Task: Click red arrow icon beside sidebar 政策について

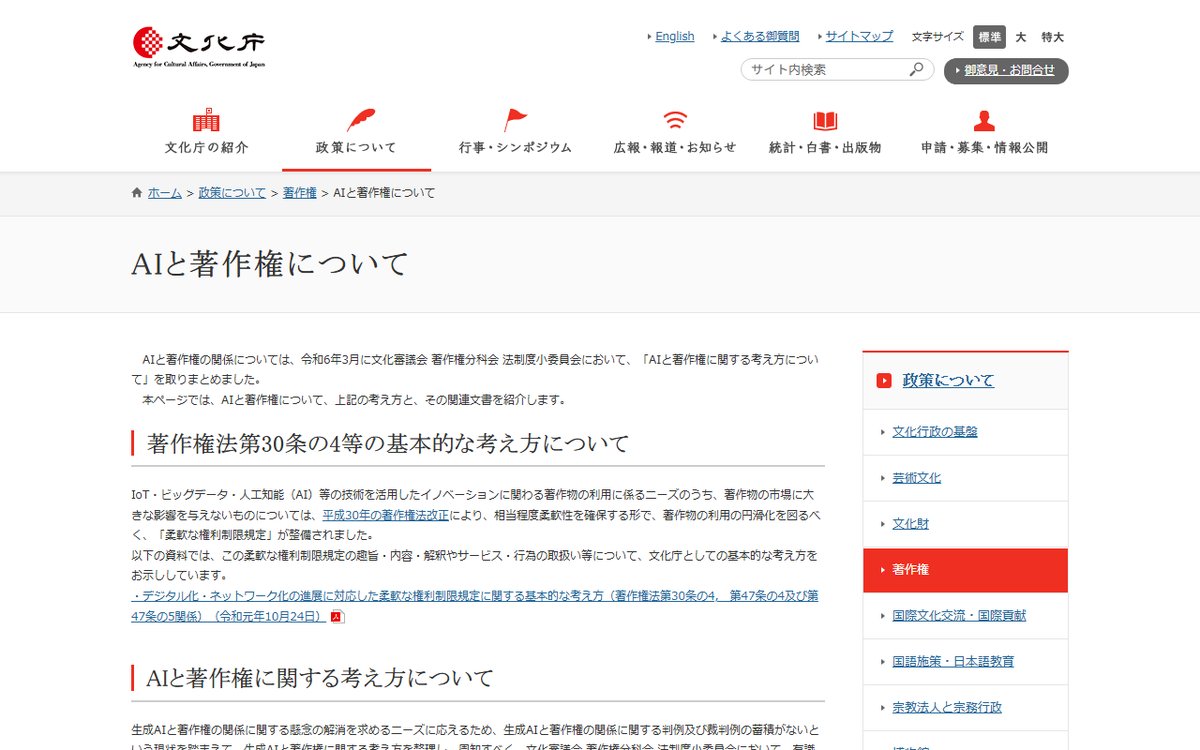Action: 884,381
